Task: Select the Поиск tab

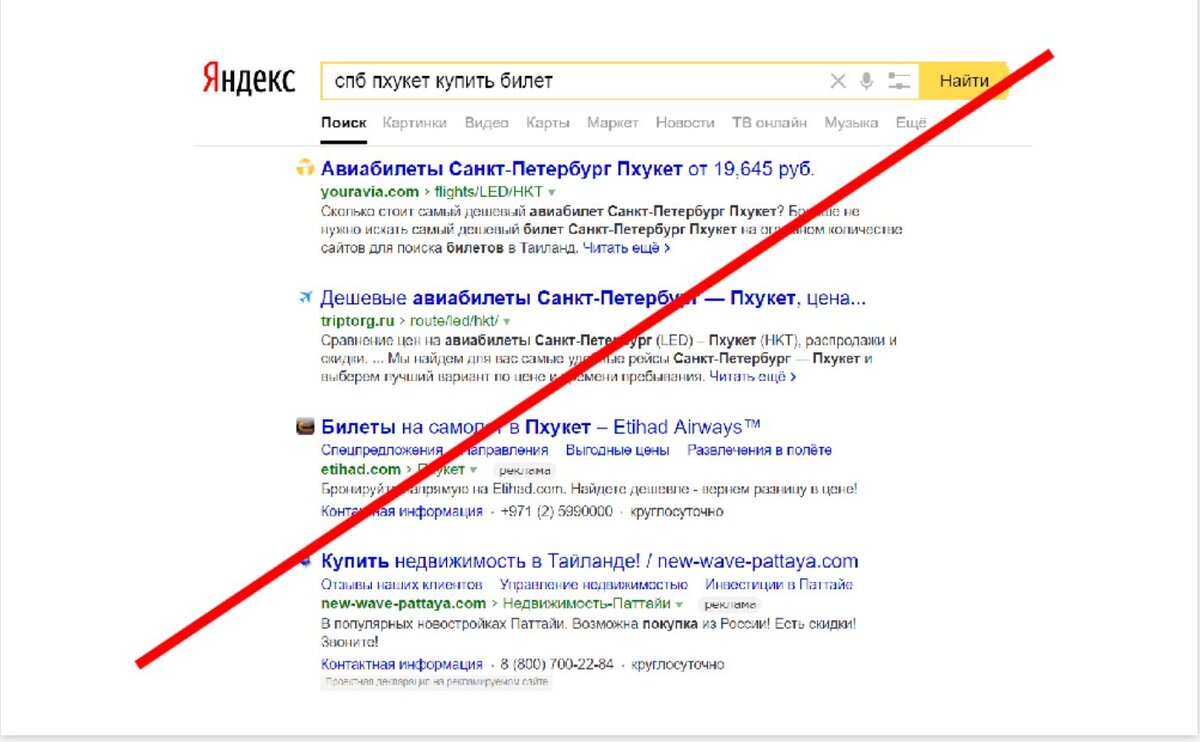Action: pyautogui.click(x=344, y=123)
